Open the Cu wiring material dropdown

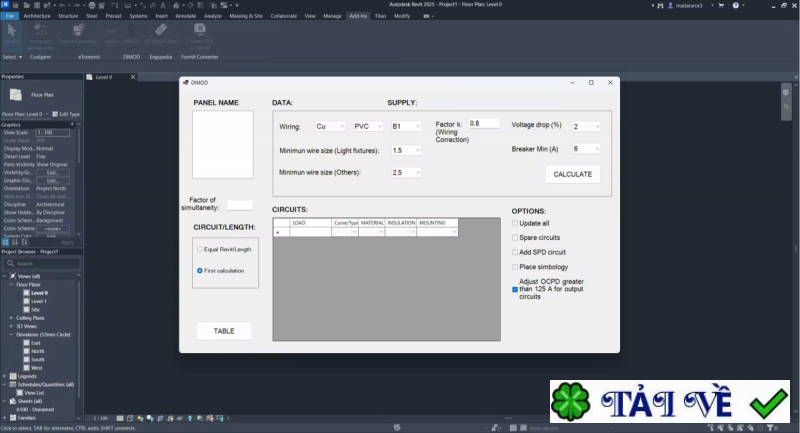pyautogui.click(x=330, y=127)
